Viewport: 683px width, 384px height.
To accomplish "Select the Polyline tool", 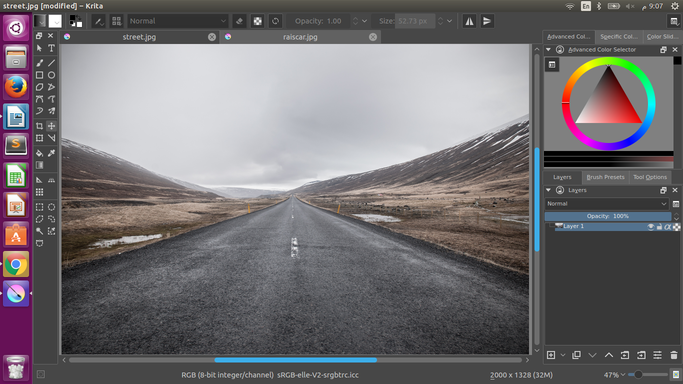I will pos(51,87).
